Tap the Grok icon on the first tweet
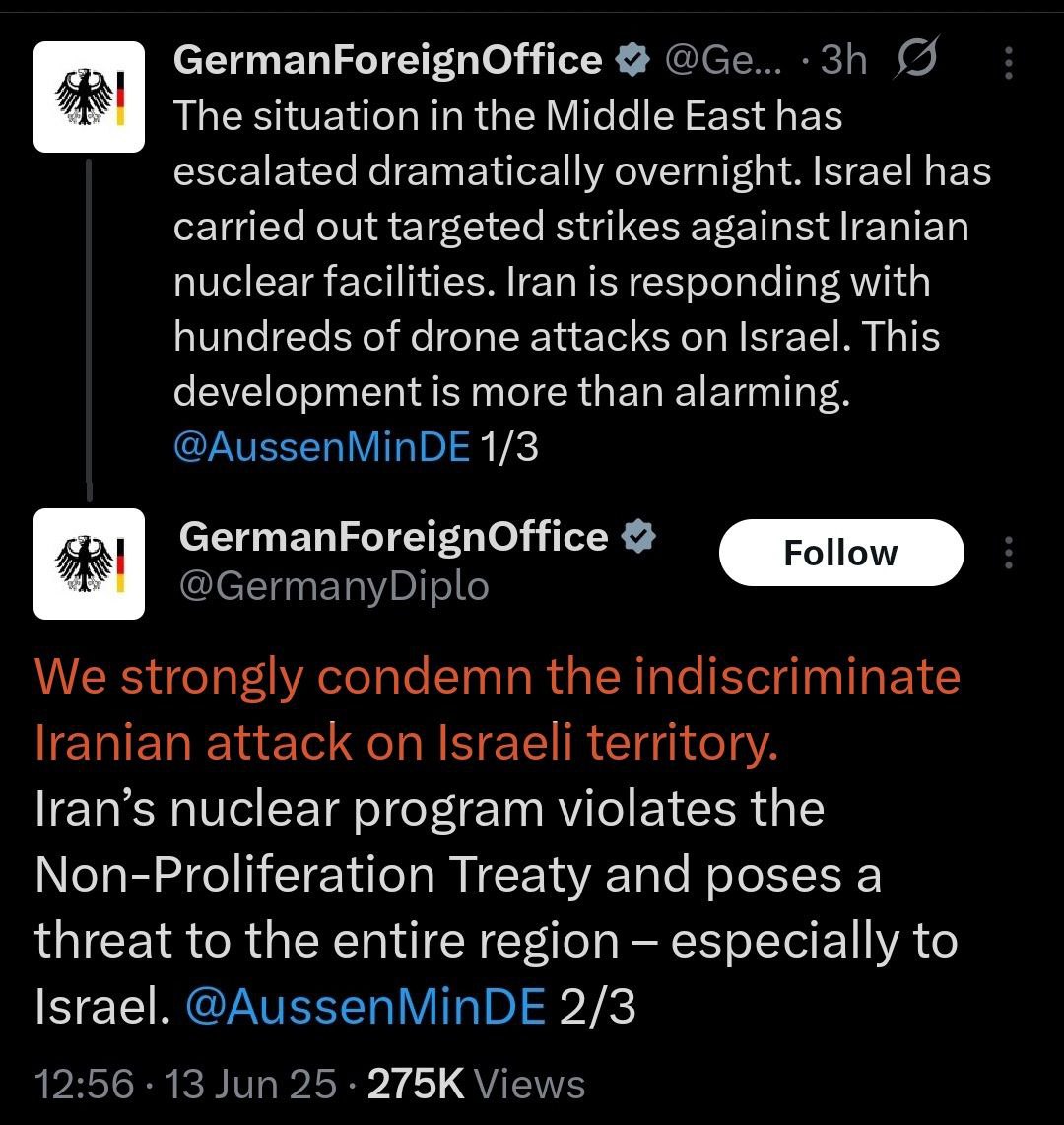 (x=915, y=61)
